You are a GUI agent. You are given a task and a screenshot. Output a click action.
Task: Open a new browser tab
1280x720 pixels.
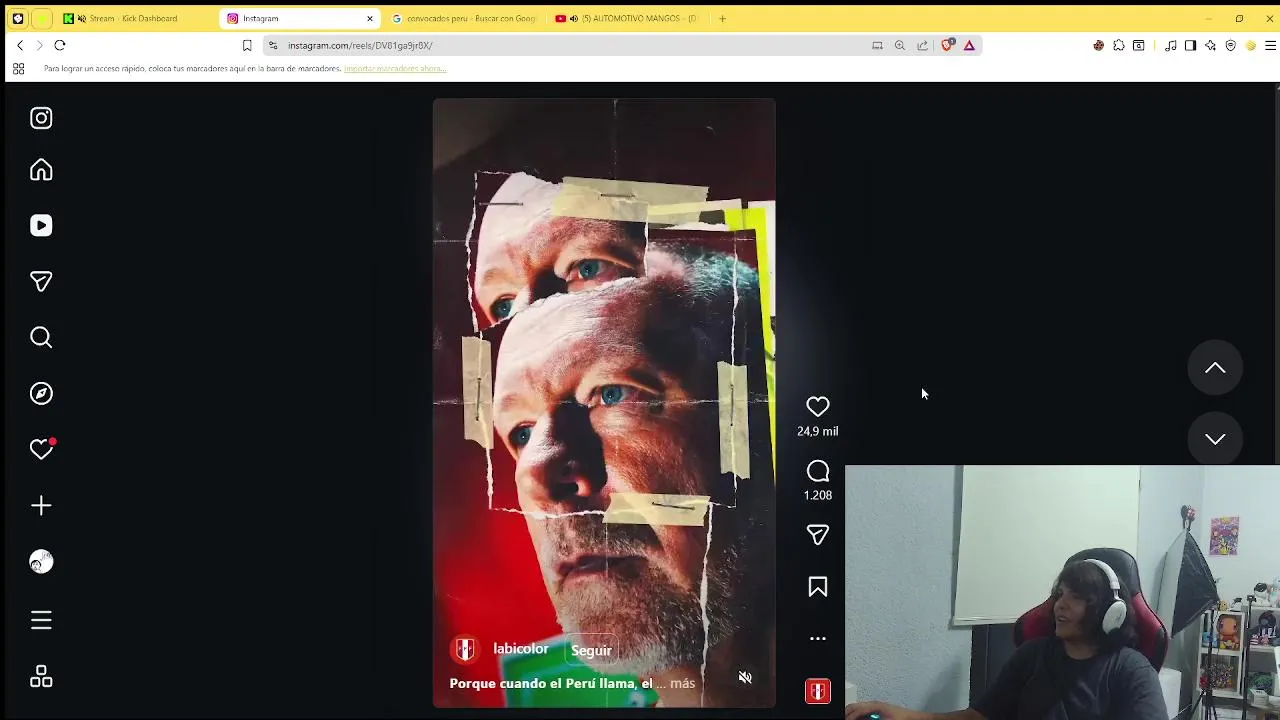[x=722, y=18]
